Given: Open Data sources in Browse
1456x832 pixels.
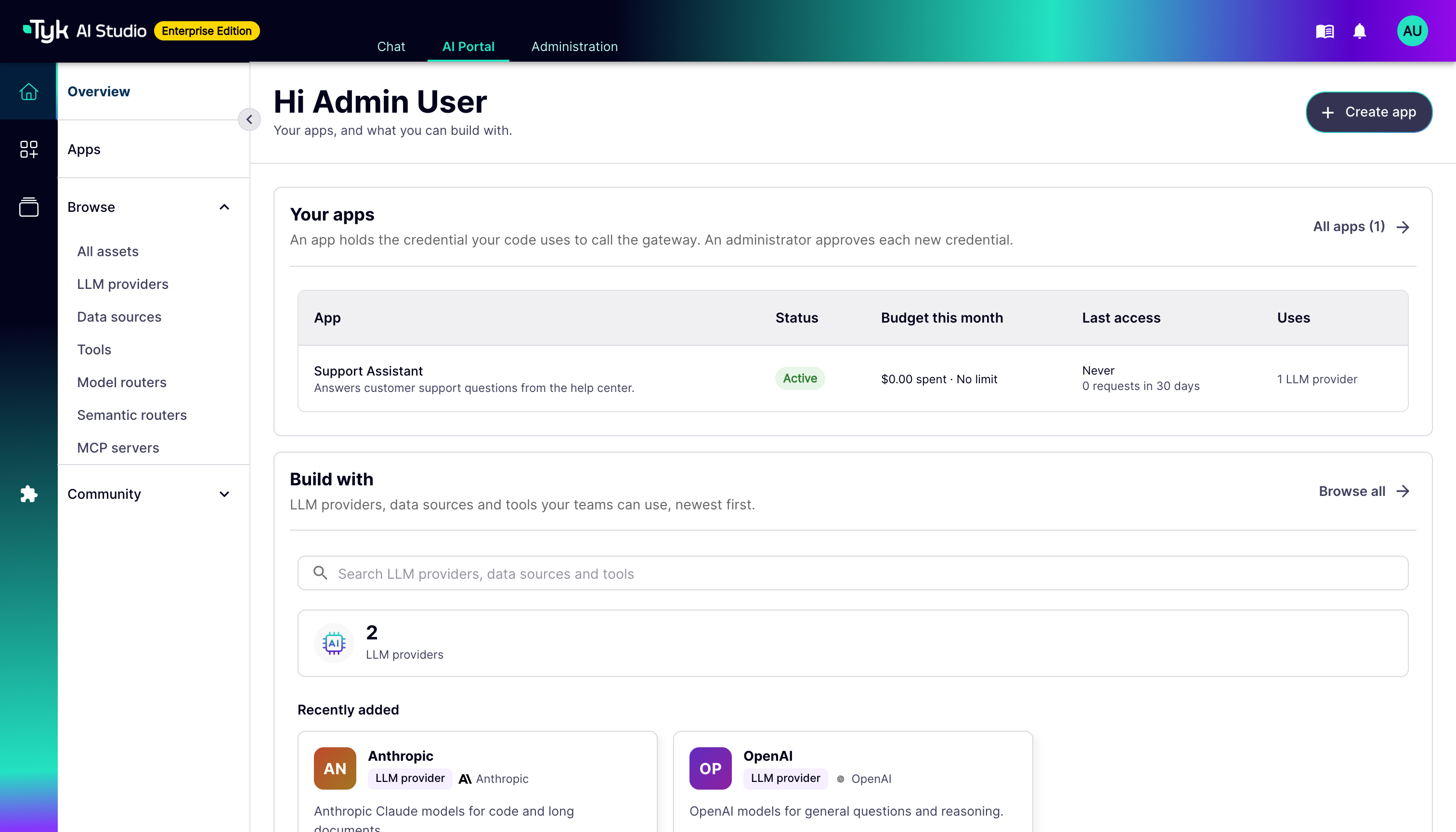Looking at the screenshot, I should [119, 316].
